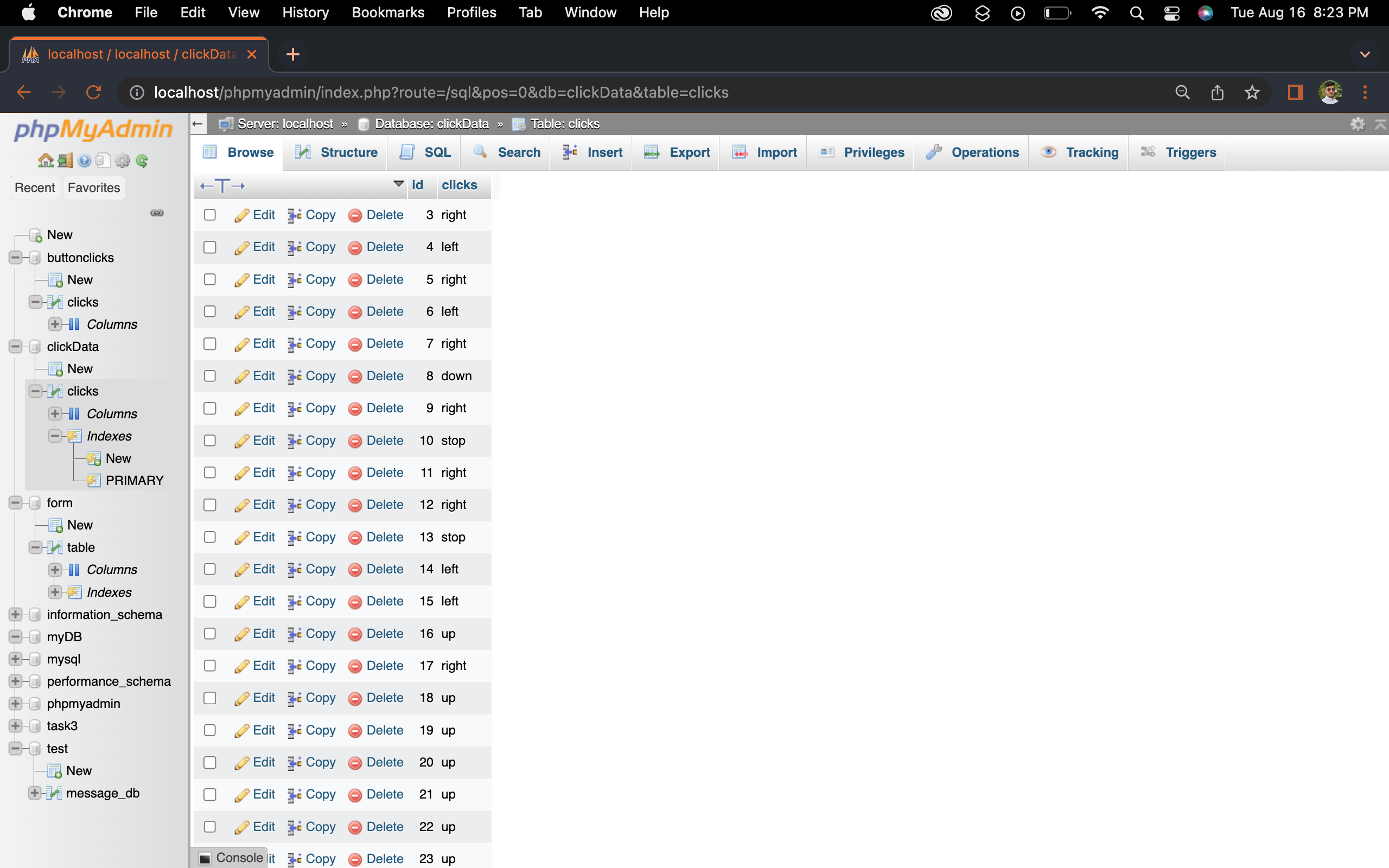The height and width of the screenshot is (868, 1389).
Task: Collapse the Indexes node under clickData clicks
Action: [54, 436]
